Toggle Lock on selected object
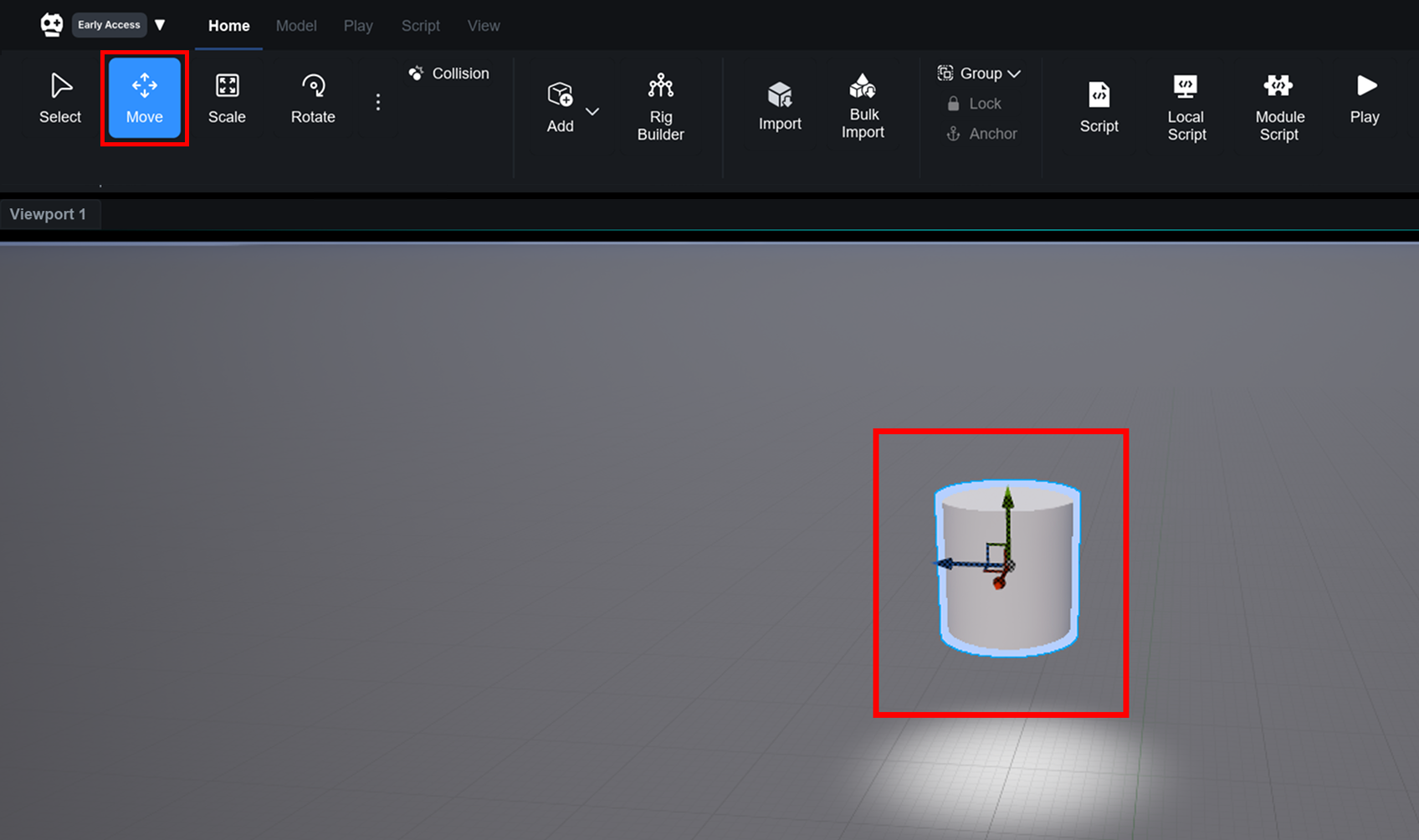 coord(974,104)
